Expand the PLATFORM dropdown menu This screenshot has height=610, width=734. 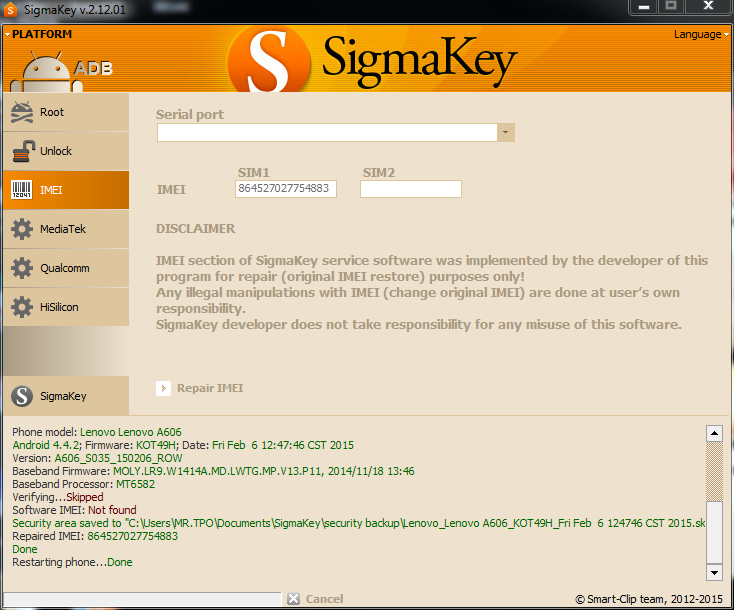click(38, 34)
